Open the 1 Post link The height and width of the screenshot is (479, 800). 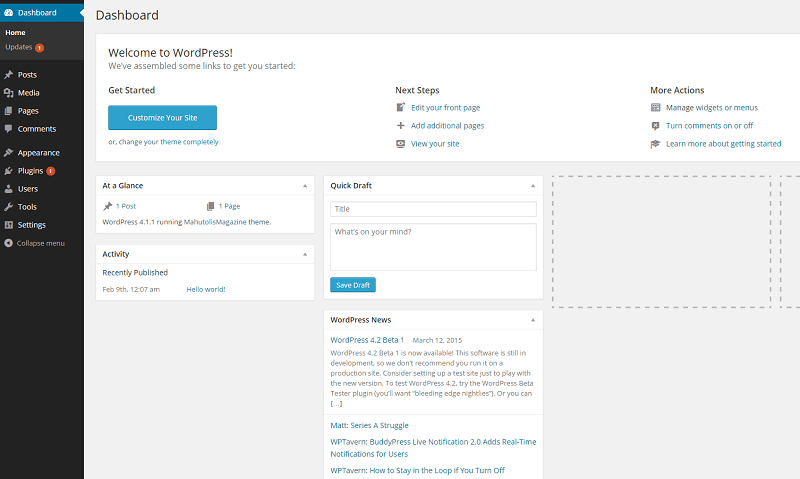(x=126, y=206)
